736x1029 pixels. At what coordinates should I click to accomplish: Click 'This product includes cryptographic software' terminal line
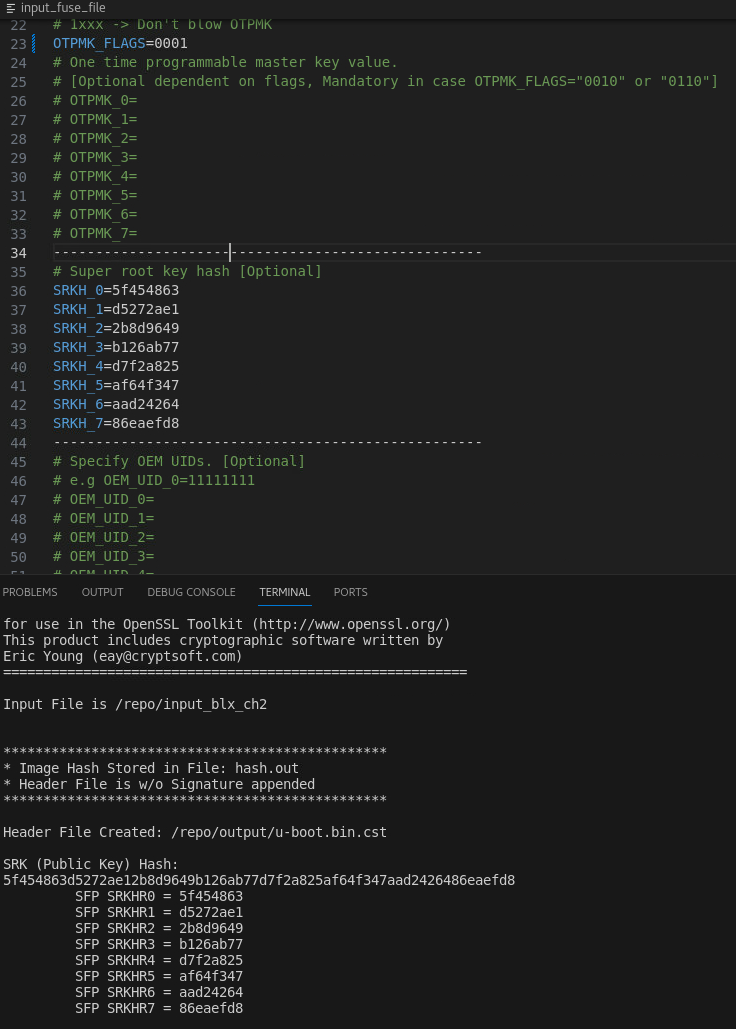pos(223,640)
